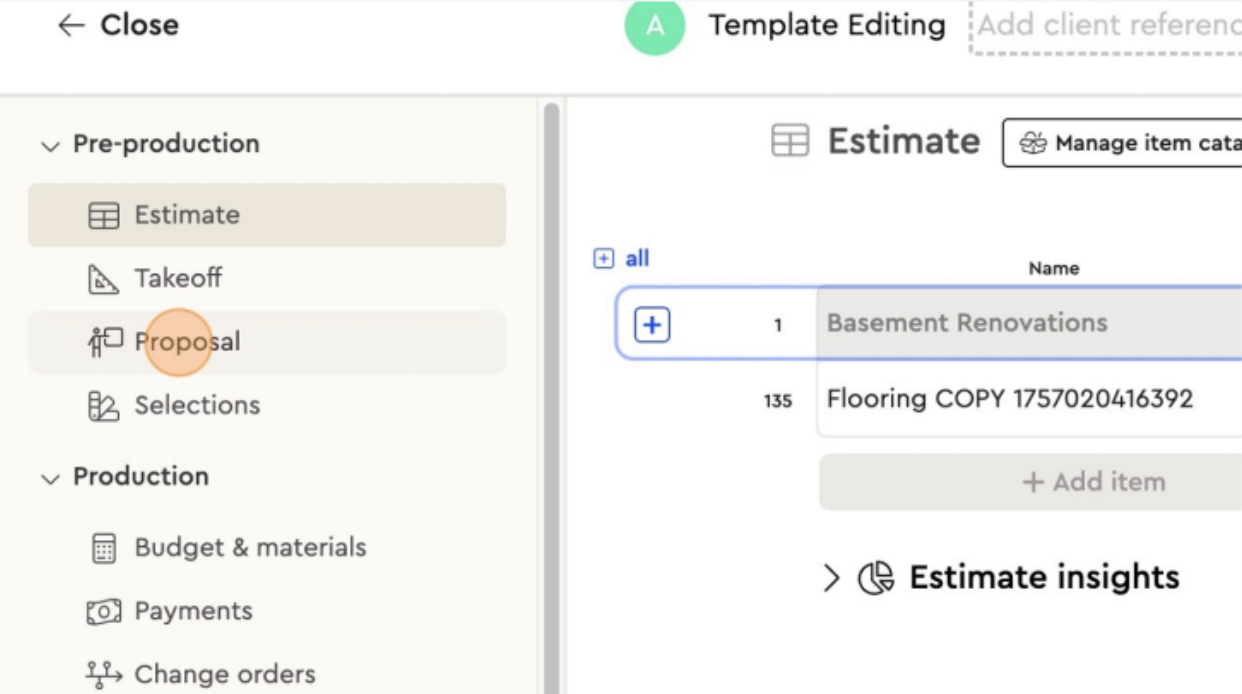Click the Payments money icon
Image resolution: width=1242 pixels, height=694 pixels.
[104, 611]
